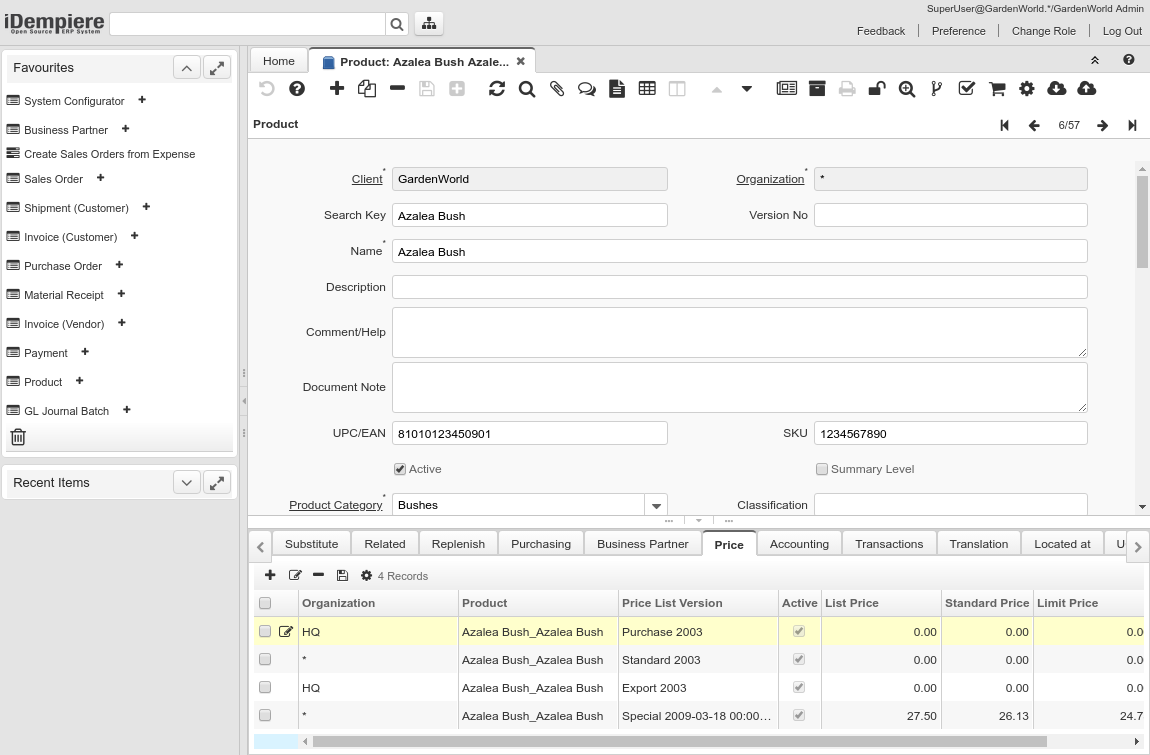Enable the Summary Level checkbox
1150x755 pixels.
[x=822, y=469]
